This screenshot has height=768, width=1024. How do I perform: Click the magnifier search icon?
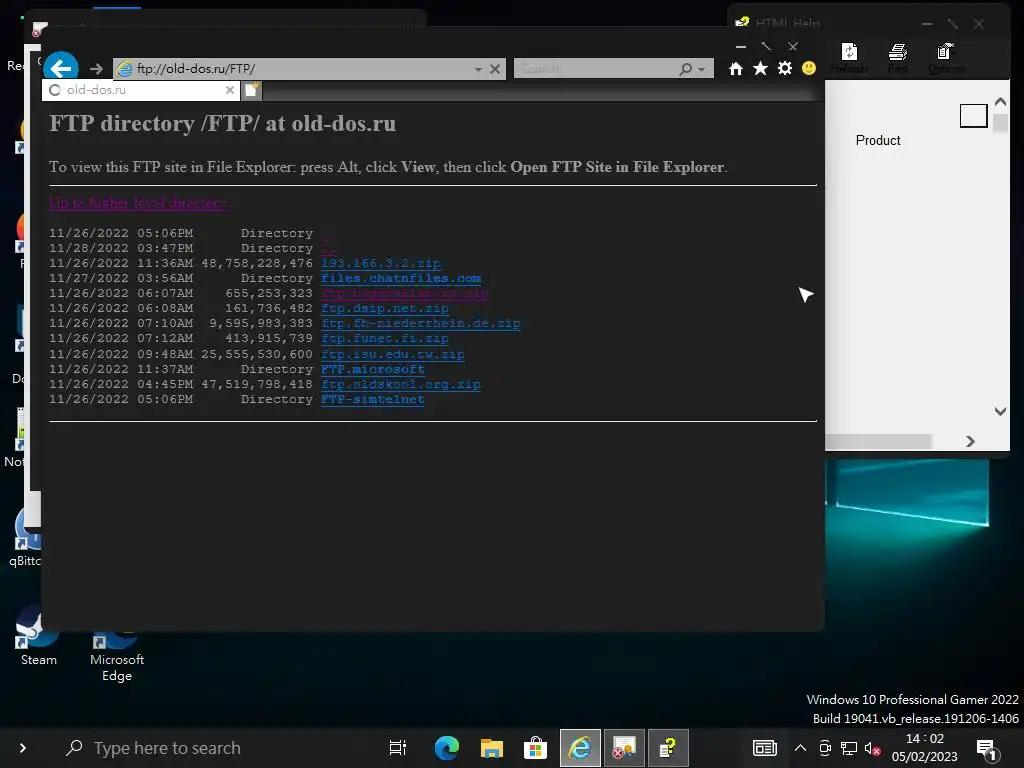(685, 69)
